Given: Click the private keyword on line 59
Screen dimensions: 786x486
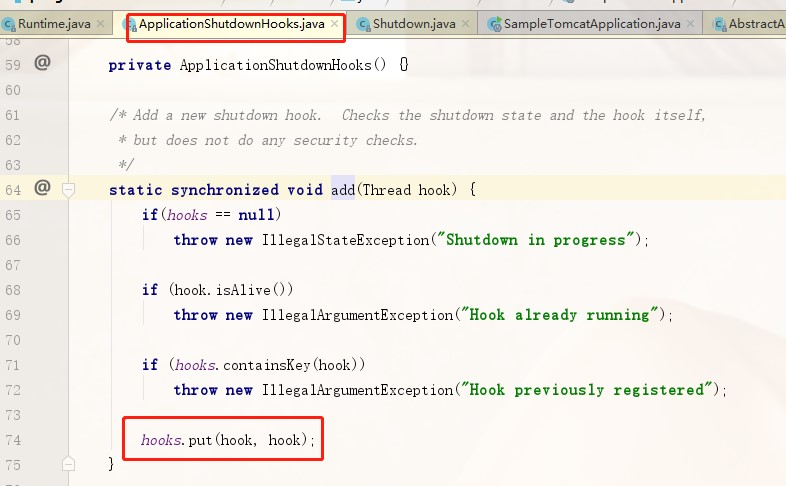Looking at the screenshot, I should click(x=140, y=65).
